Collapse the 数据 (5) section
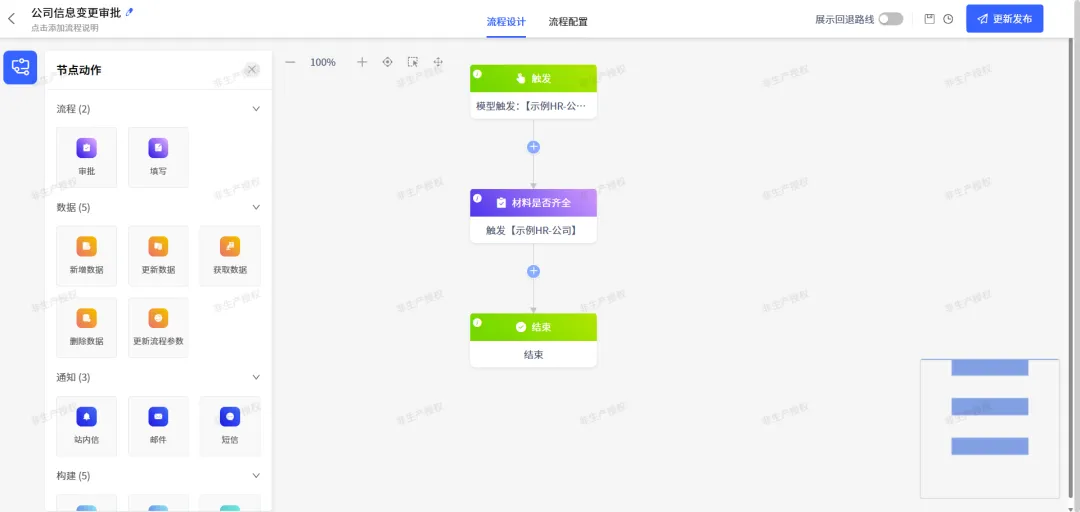This screenshot has width=1080, height=512. coord(256,207)
